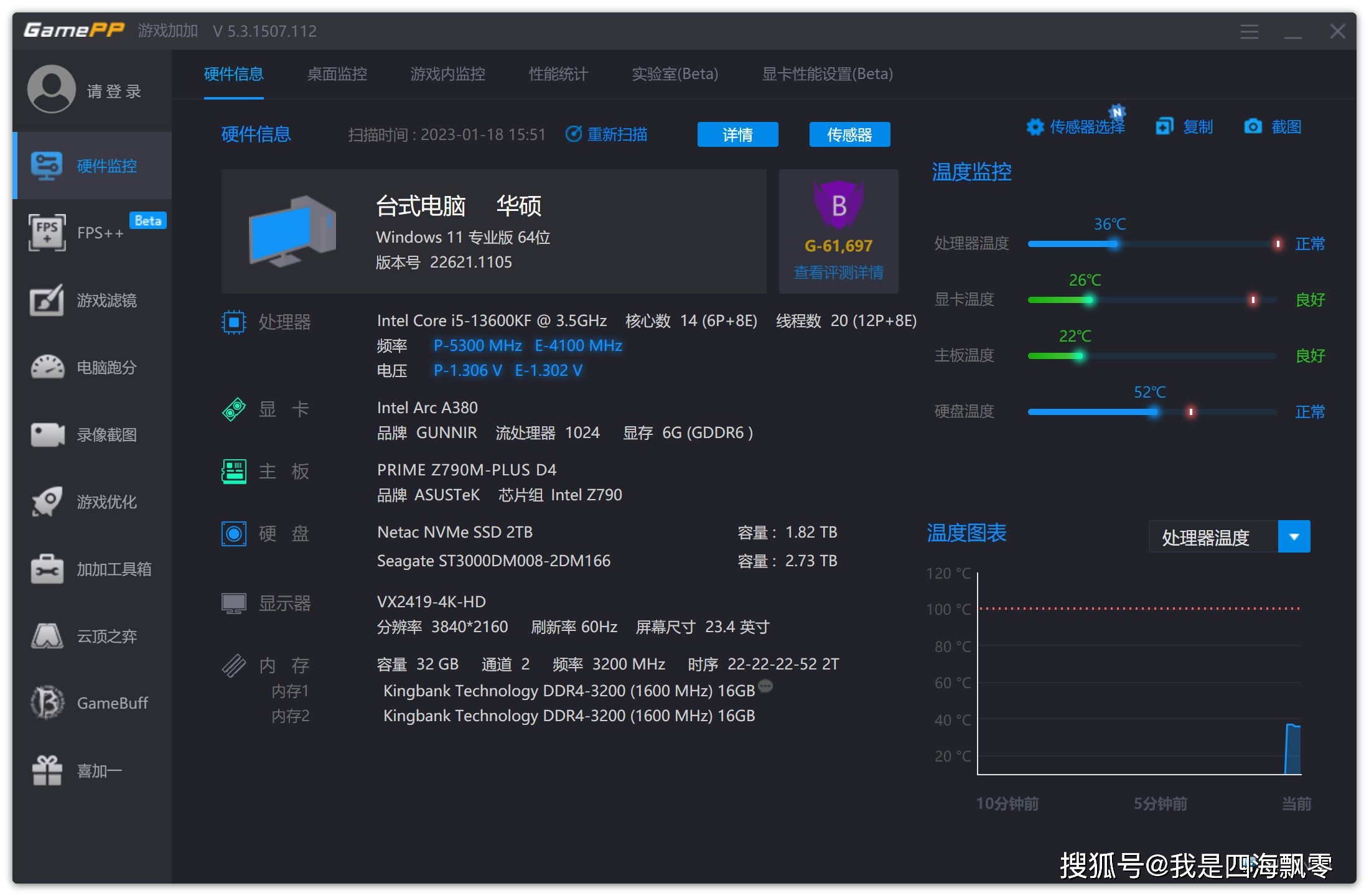Open 游戏优化 rocket sidebar item
The height and width of the screenshot is (896, 1369).
click(x=92, y=502)
